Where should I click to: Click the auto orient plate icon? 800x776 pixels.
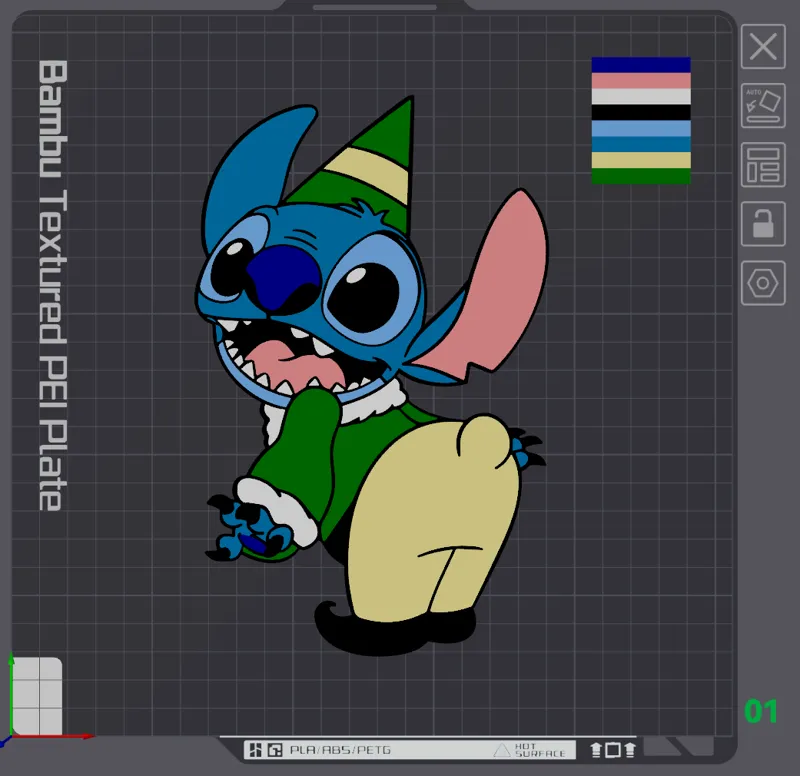click(x=763, y=106)
